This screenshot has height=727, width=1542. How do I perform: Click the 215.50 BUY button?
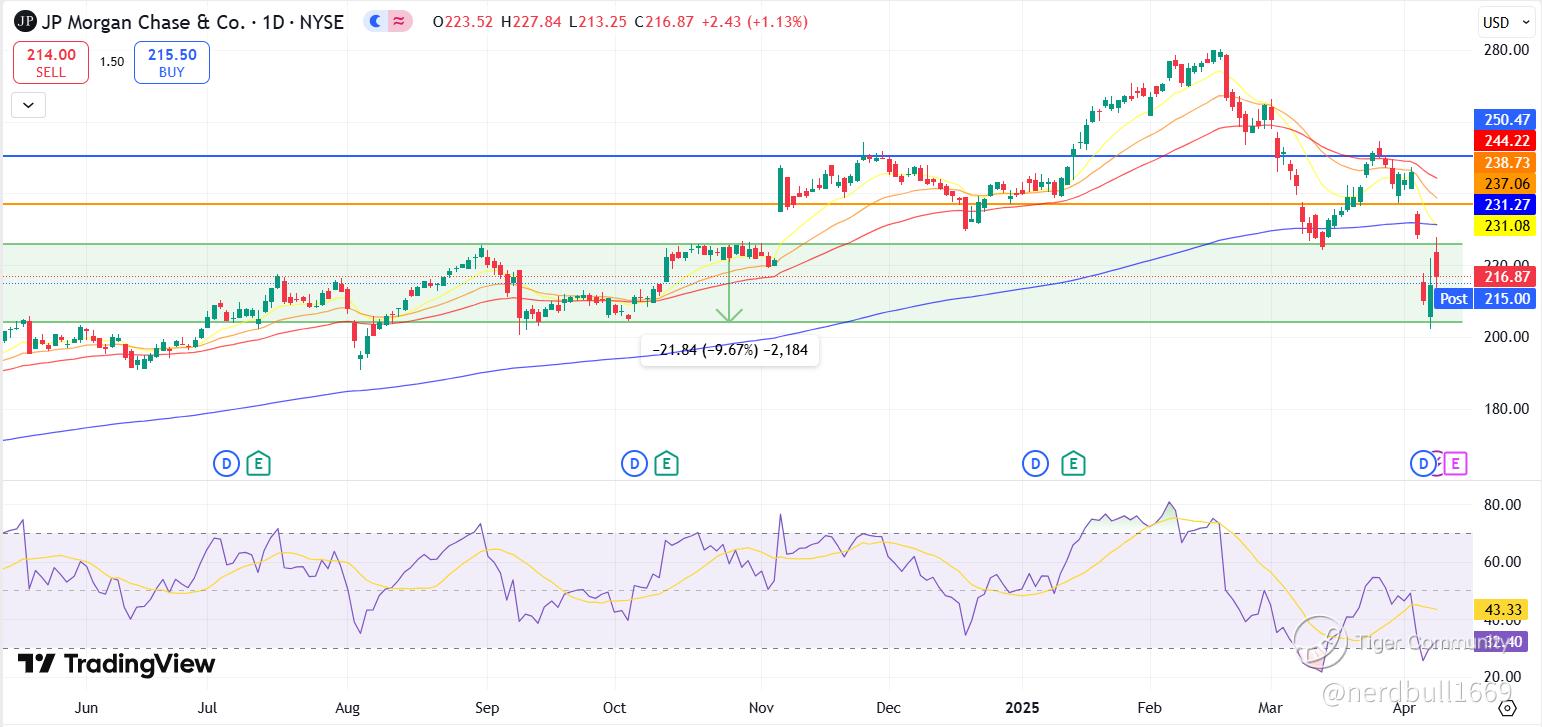coord(172,63)
